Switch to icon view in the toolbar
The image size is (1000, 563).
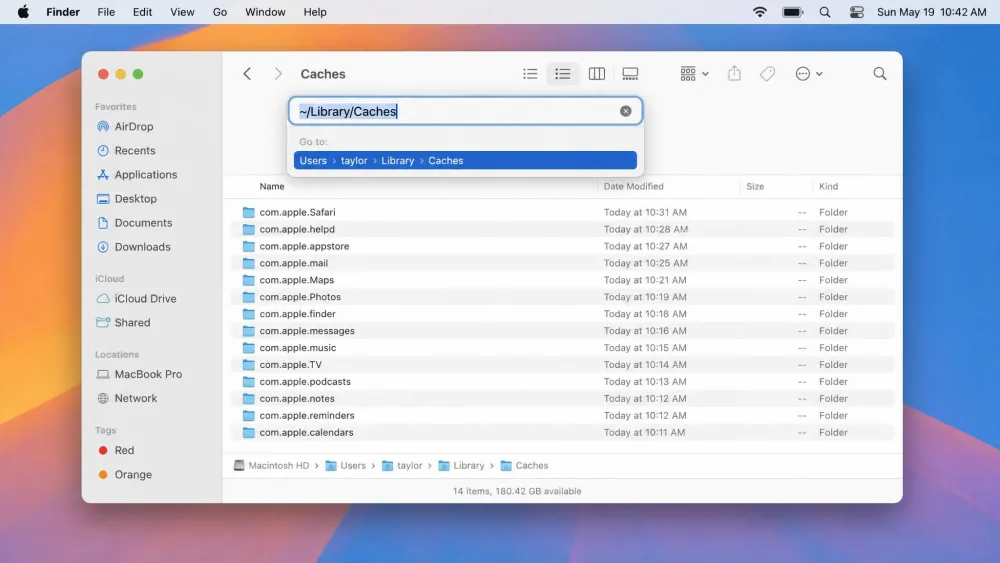tap(530, 74)
